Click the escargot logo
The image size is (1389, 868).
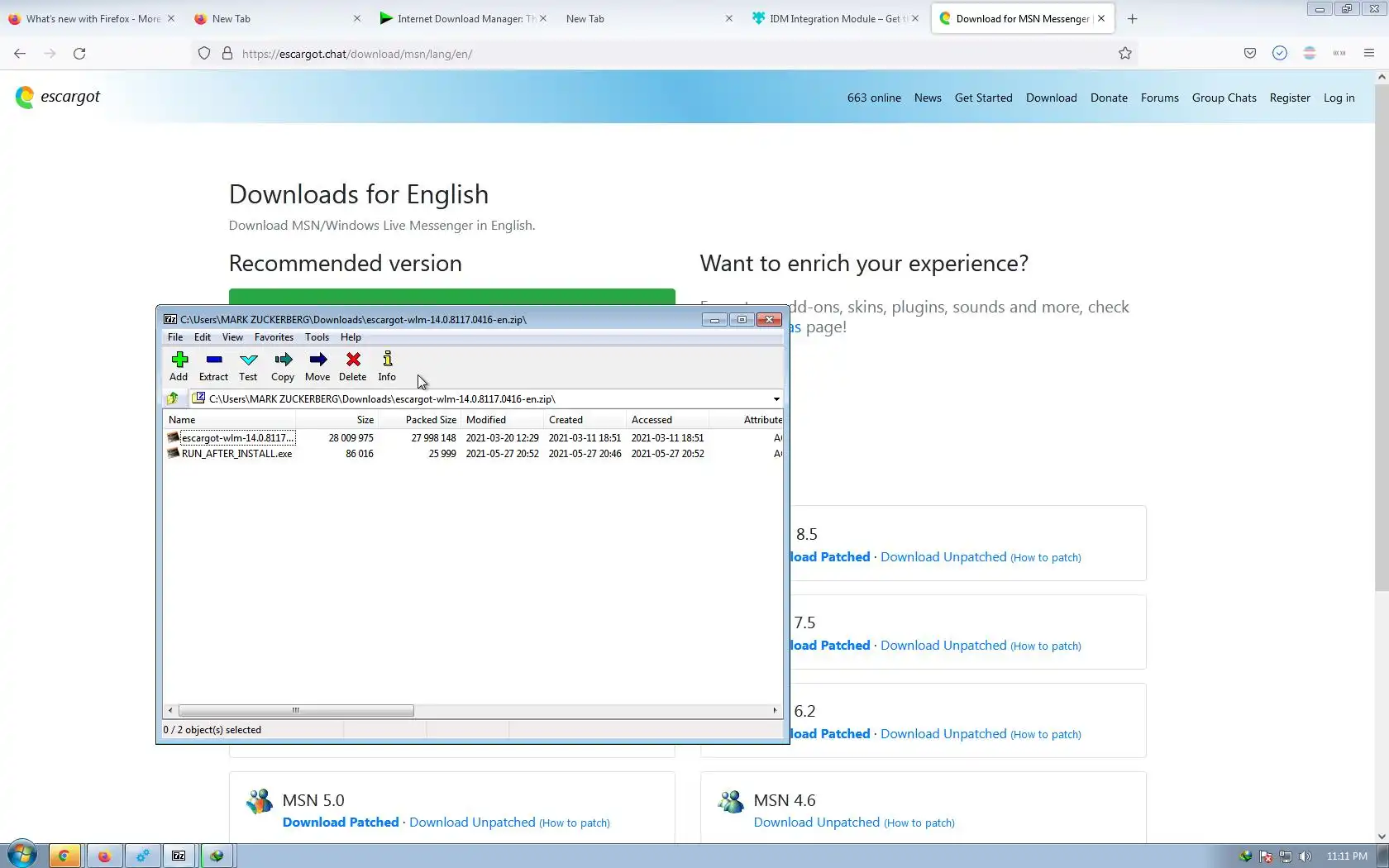(58, 97)
